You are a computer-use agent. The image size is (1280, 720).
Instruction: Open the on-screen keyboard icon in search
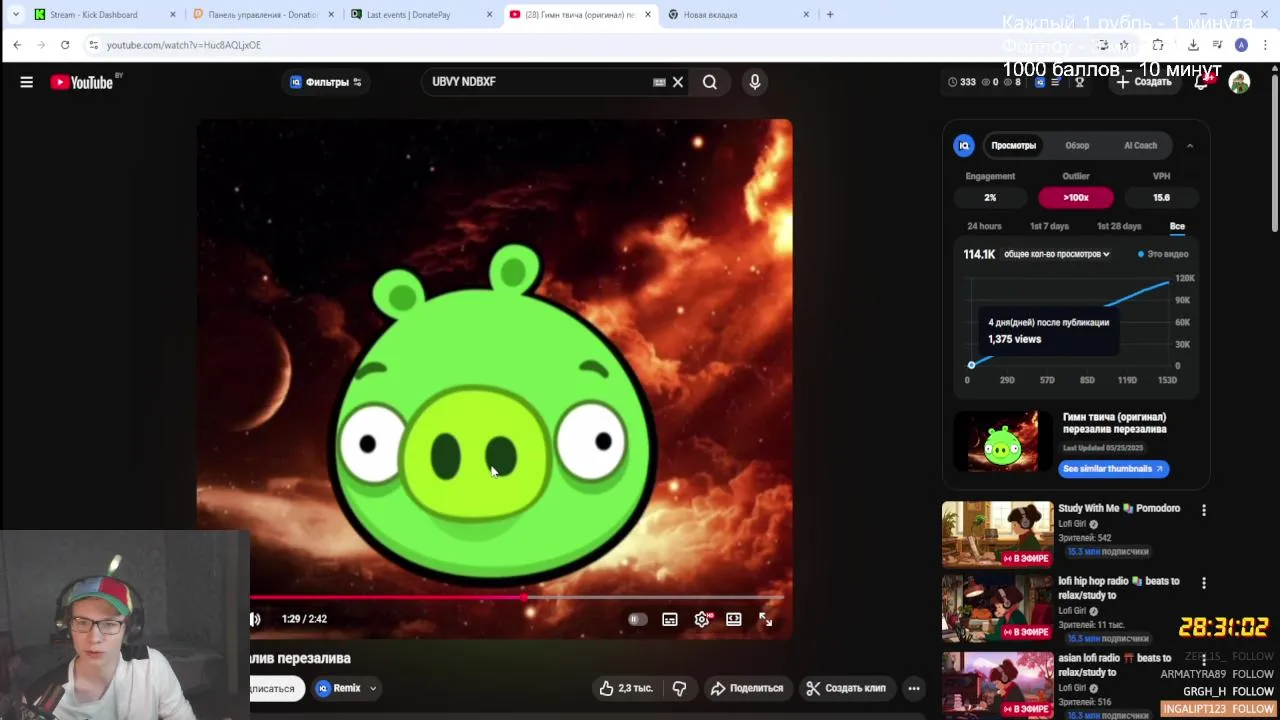[659, 82]
